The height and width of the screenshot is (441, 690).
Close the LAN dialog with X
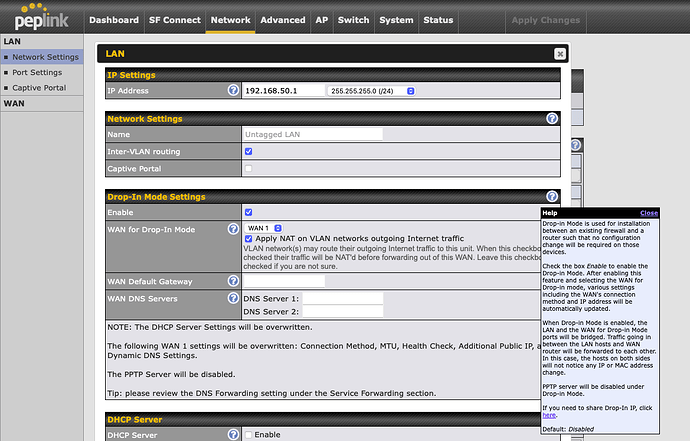click(560, 54)
